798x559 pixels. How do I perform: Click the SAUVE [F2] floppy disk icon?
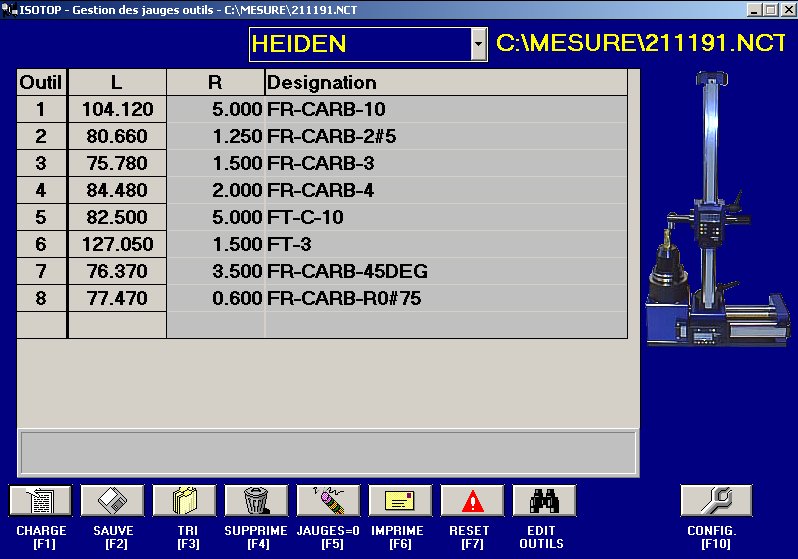pyautogui.click(x=112, y=500)
